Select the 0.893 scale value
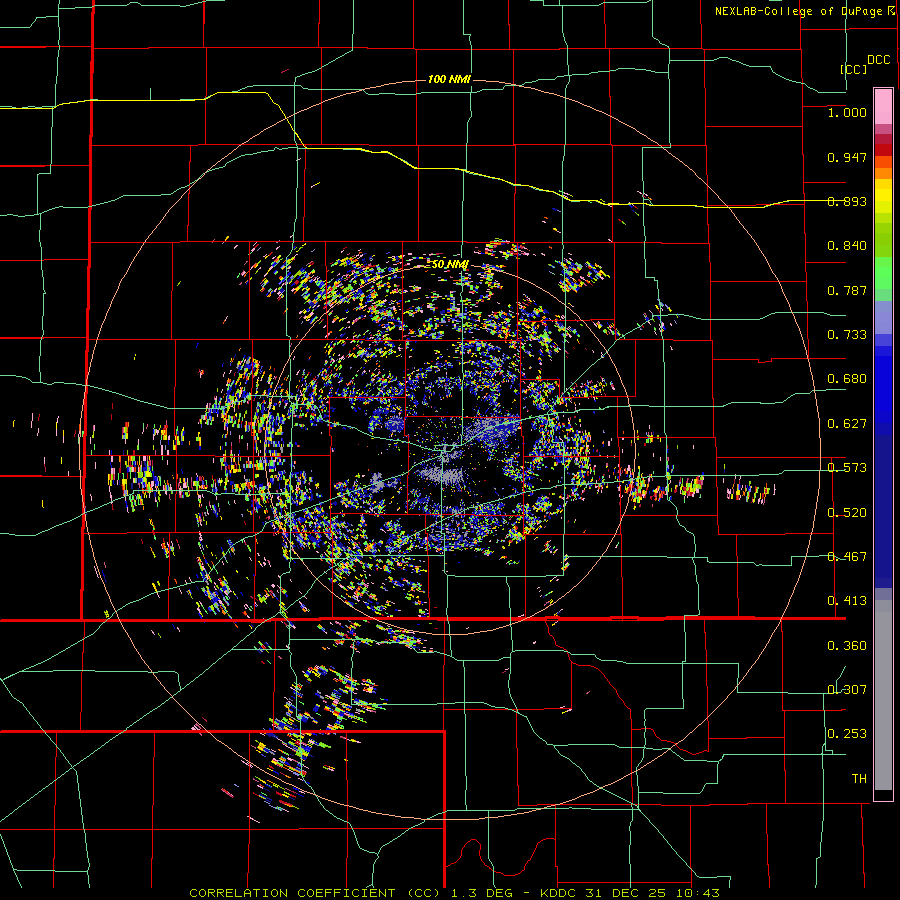900x900 pixels. coord(847,201)
